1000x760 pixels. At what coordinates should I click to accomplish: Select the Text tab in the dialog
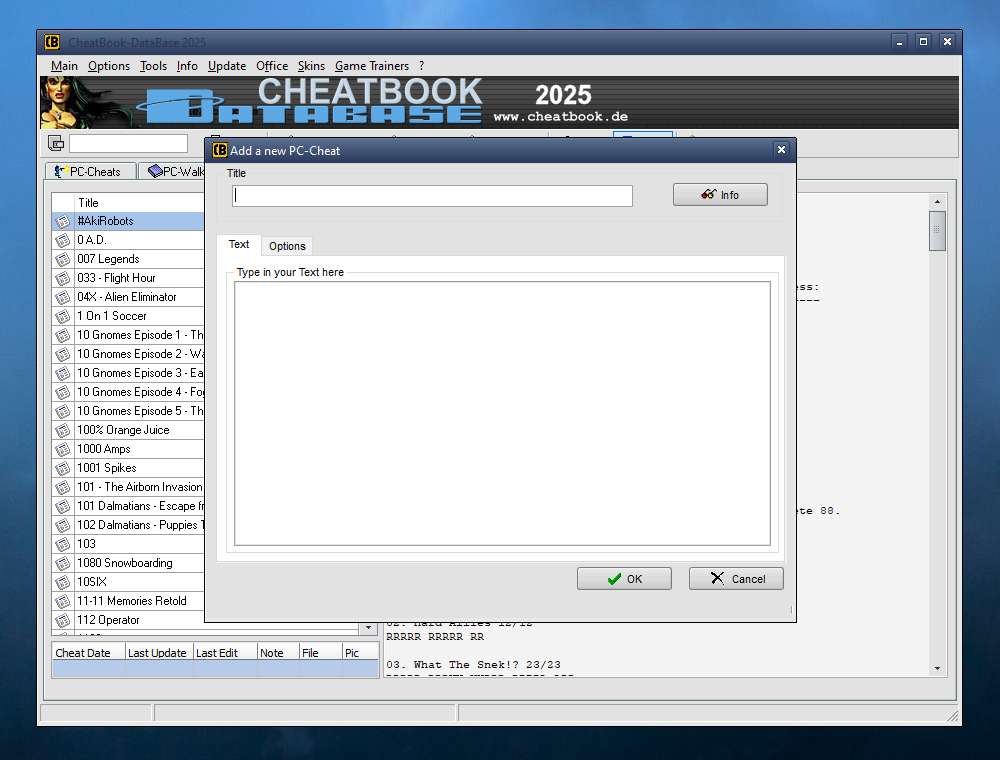click(x=239, y=244)
